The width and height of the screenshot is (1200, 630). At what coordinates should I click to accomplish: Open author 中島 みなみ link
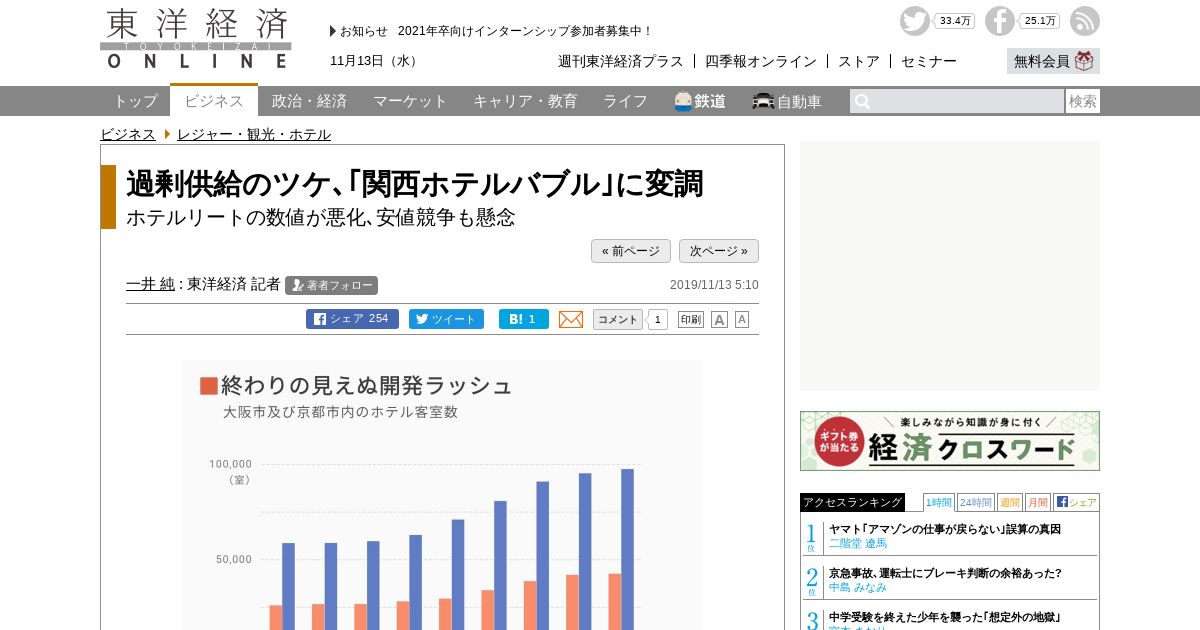858,587
